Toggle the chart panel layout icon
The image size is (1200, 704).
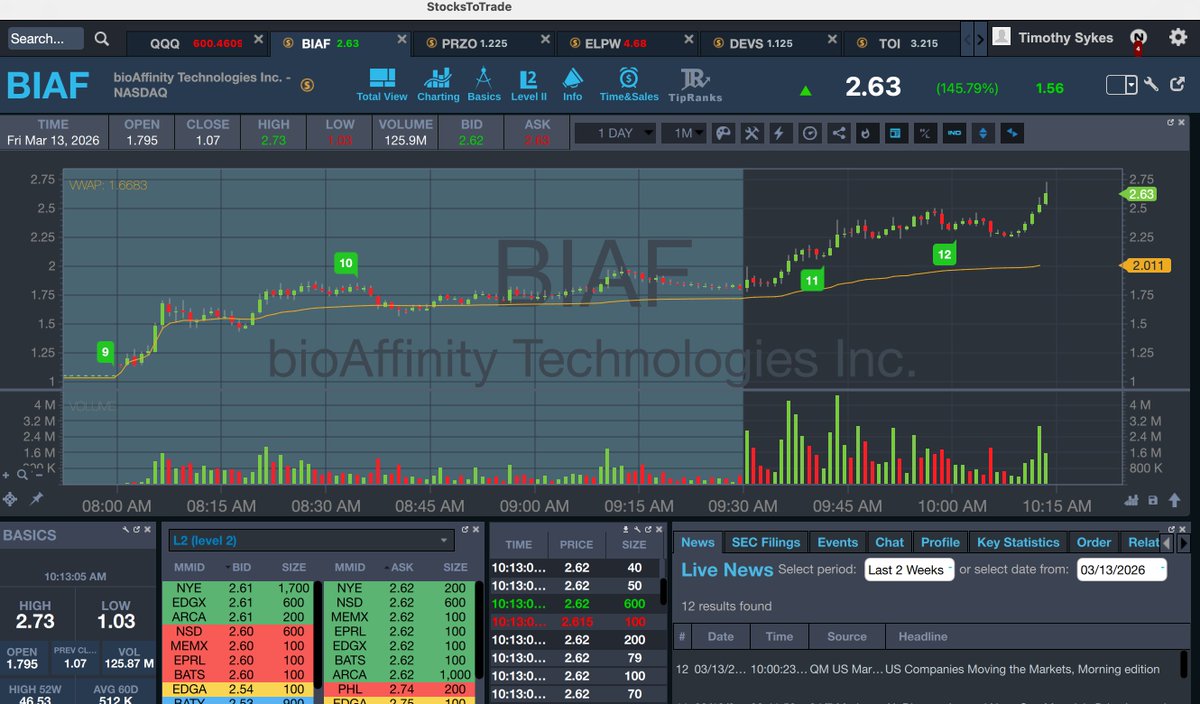(x=896, y=133)
